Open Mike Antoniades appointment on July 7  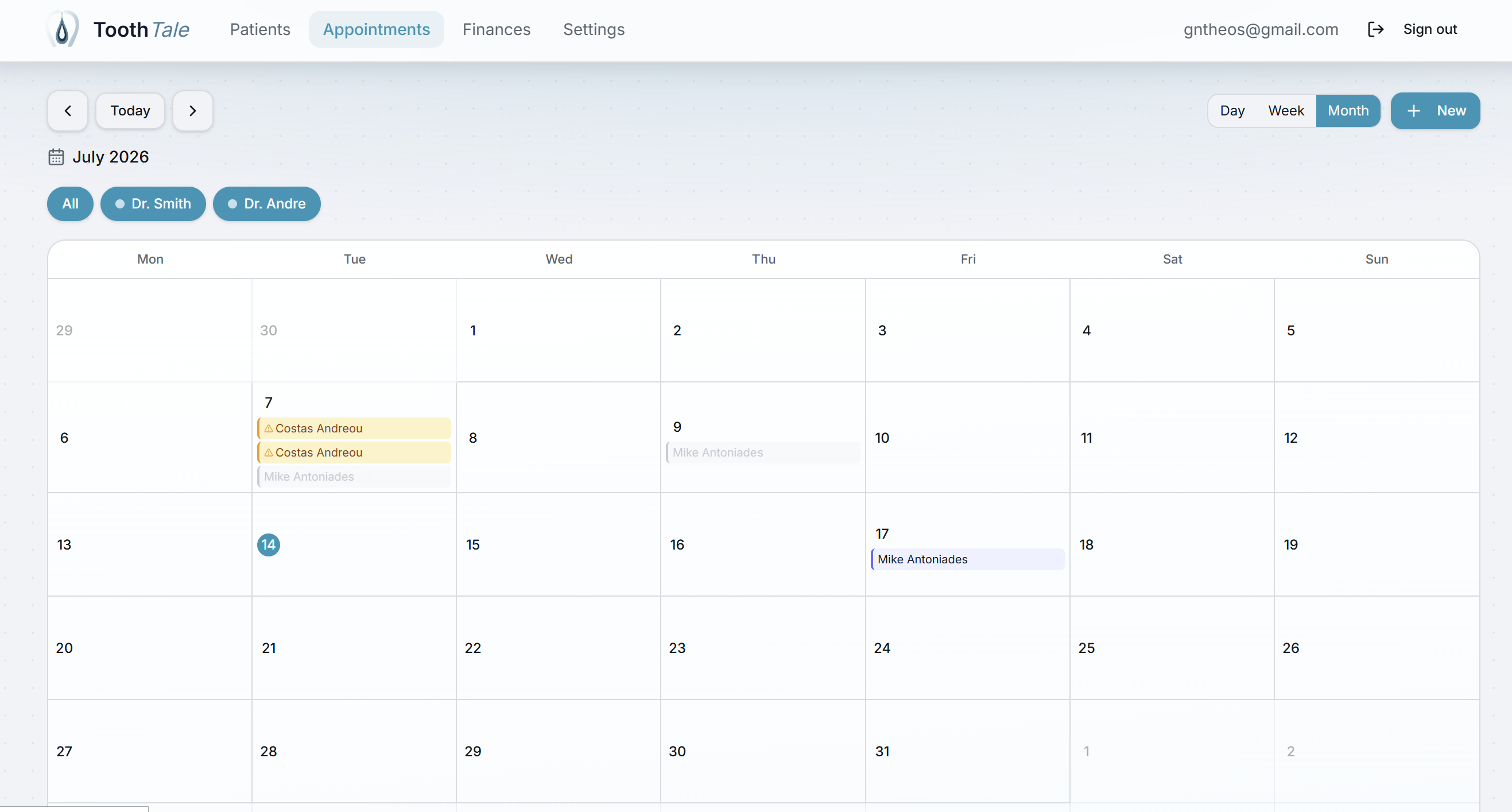tap(355, 477)
